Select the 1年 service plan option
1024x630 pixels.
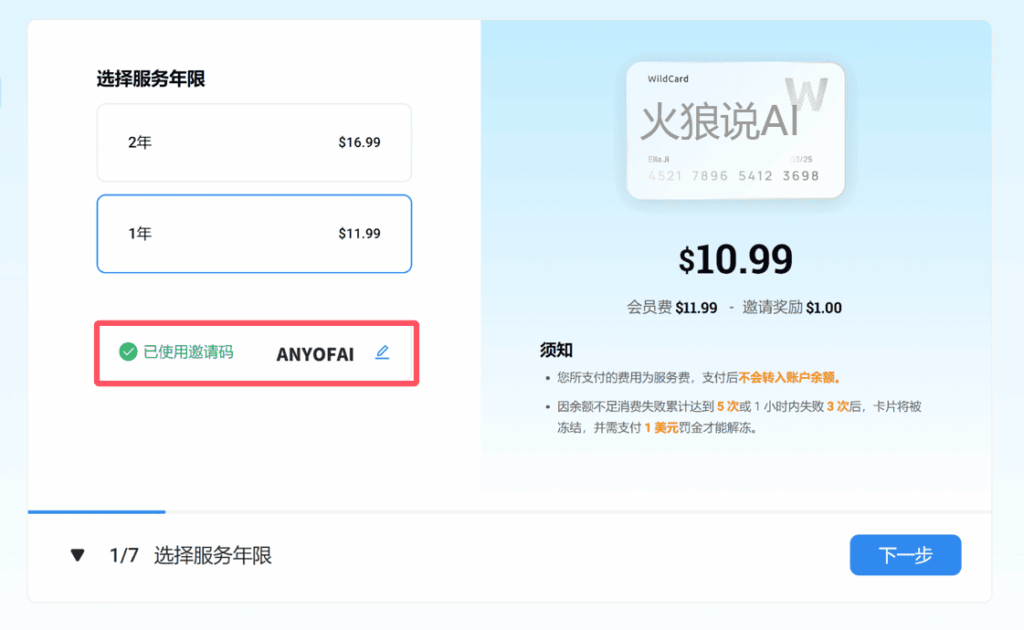[x=254, y=233]
